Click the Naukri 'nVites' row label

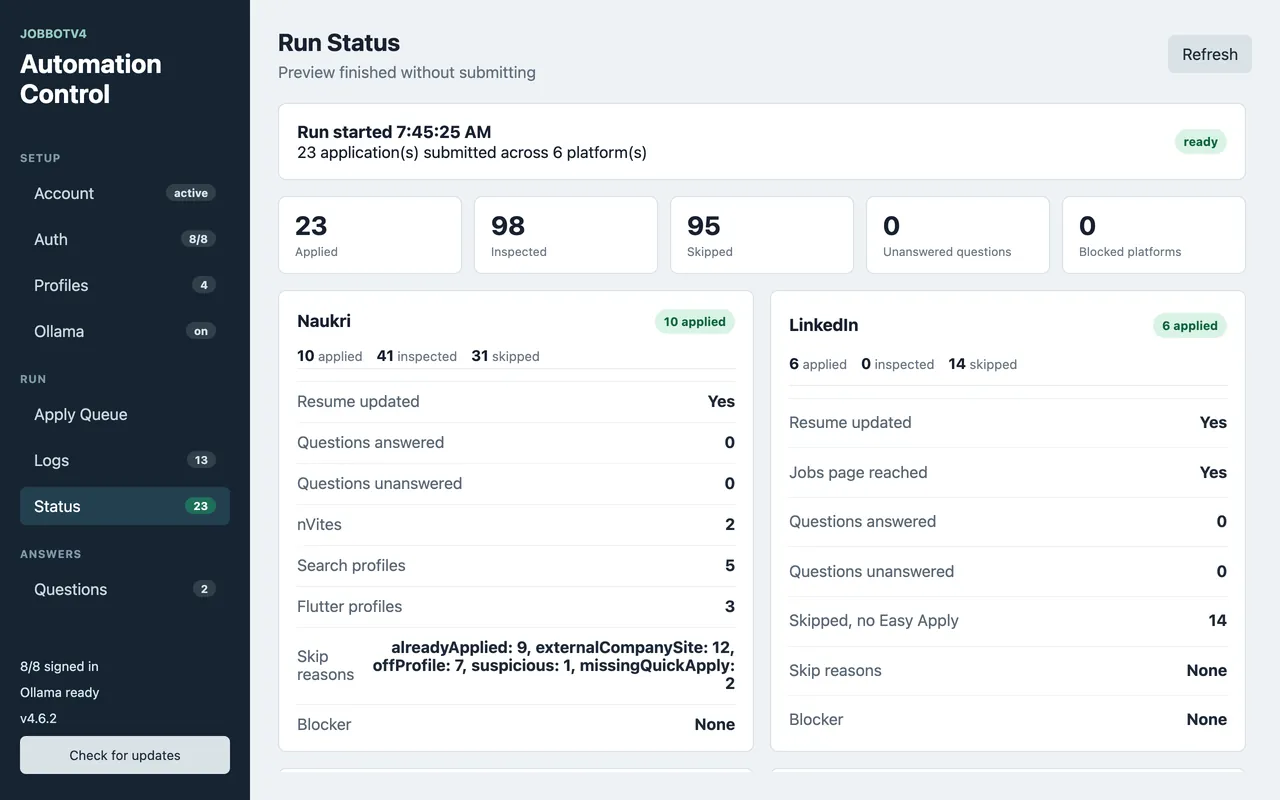[x=319, y=524]
